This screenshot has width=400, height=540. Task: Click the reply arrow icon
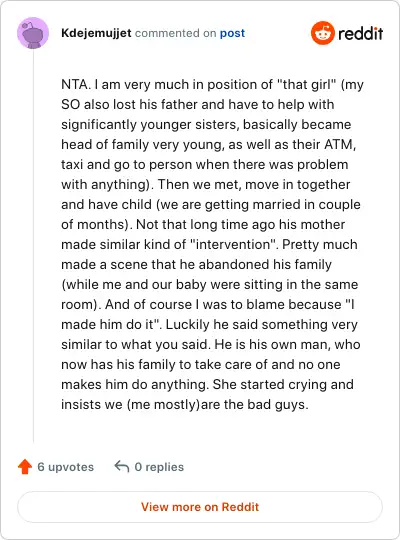point(122,467)
